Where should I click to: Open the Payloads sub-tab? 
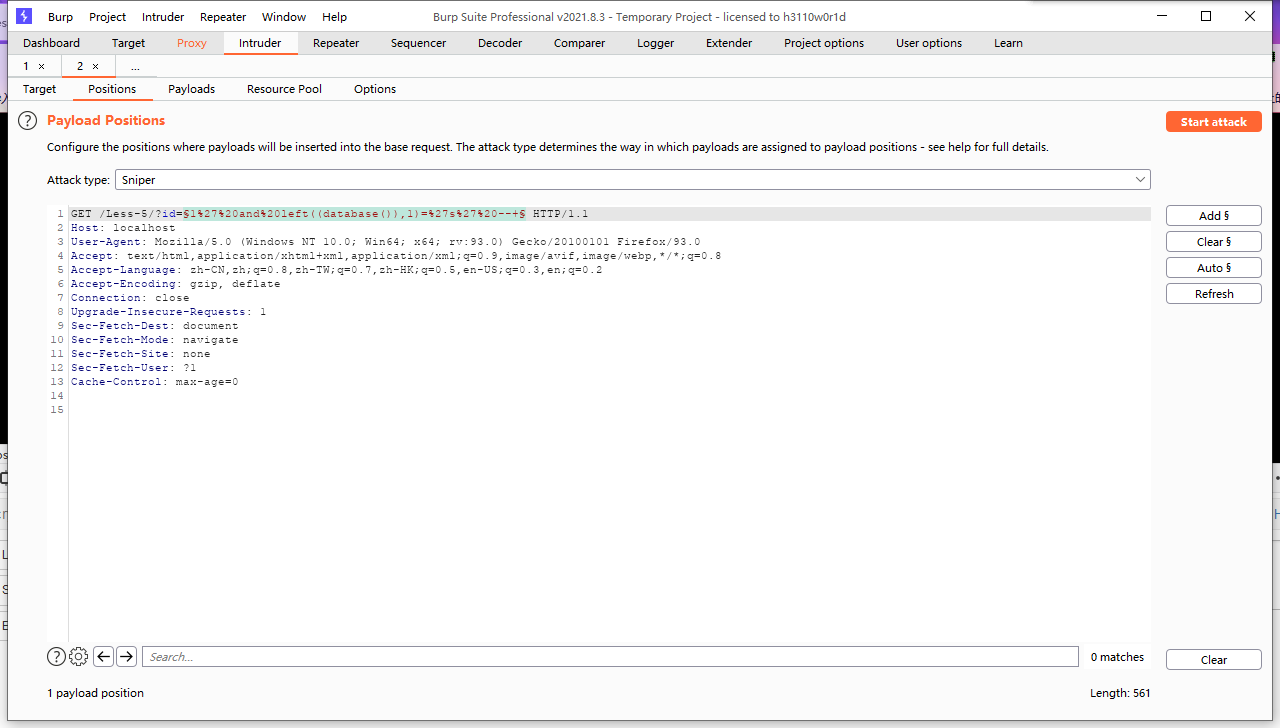[191, 89]
